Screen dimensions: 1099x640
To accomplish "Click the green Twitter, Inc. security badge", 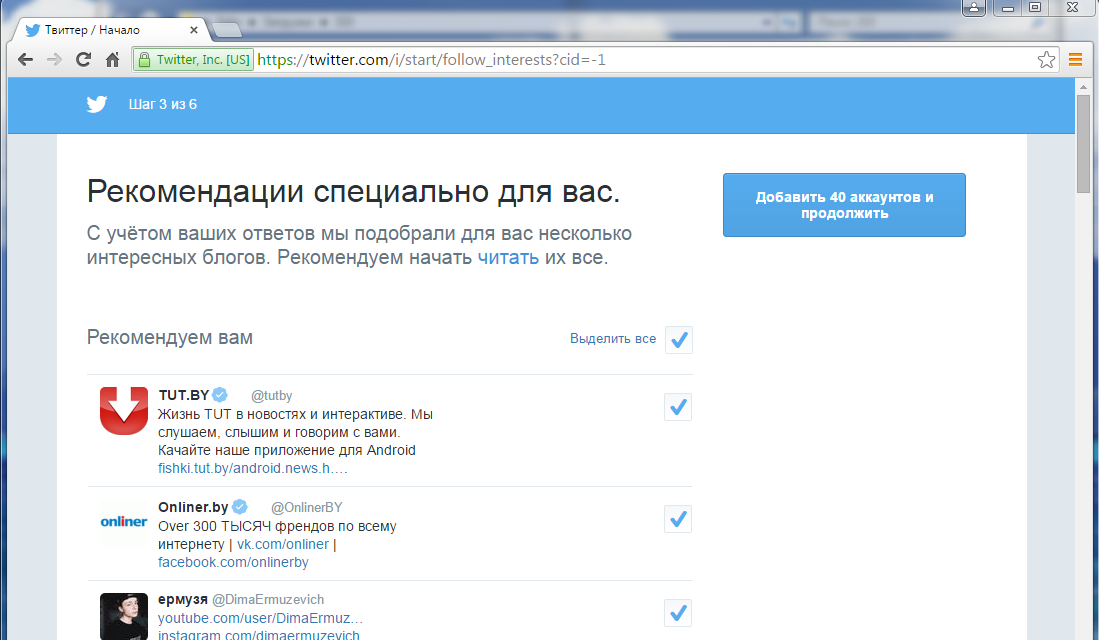I will (x=194, y=60).
